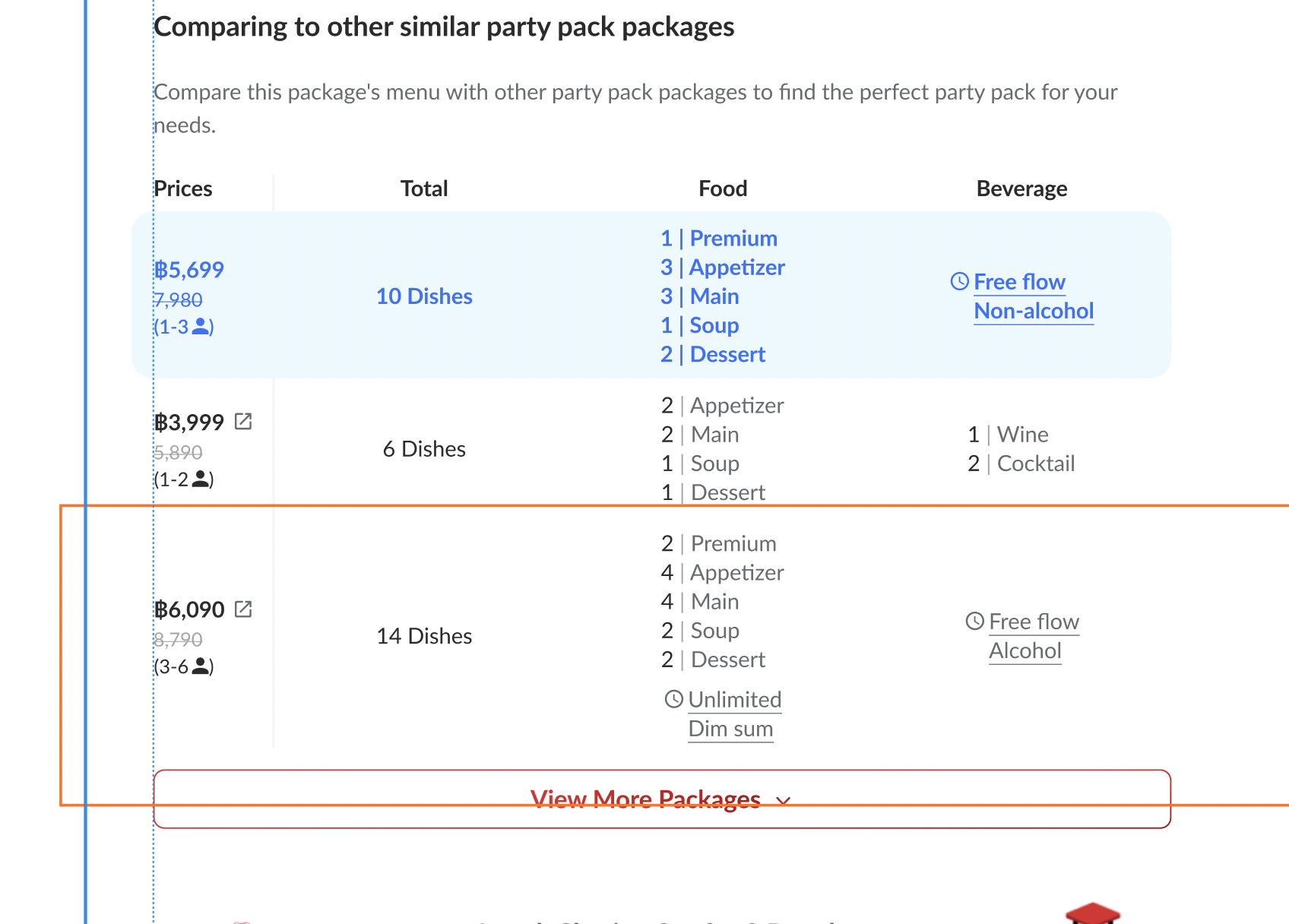1289x924 pixels.
Task: Click the 10 Dishes total
Action: (424, 296)
